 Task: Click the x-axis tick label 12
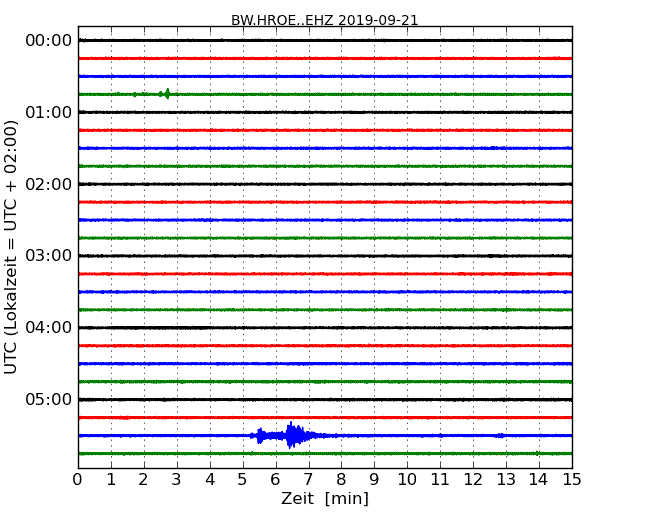pos(473,480)
